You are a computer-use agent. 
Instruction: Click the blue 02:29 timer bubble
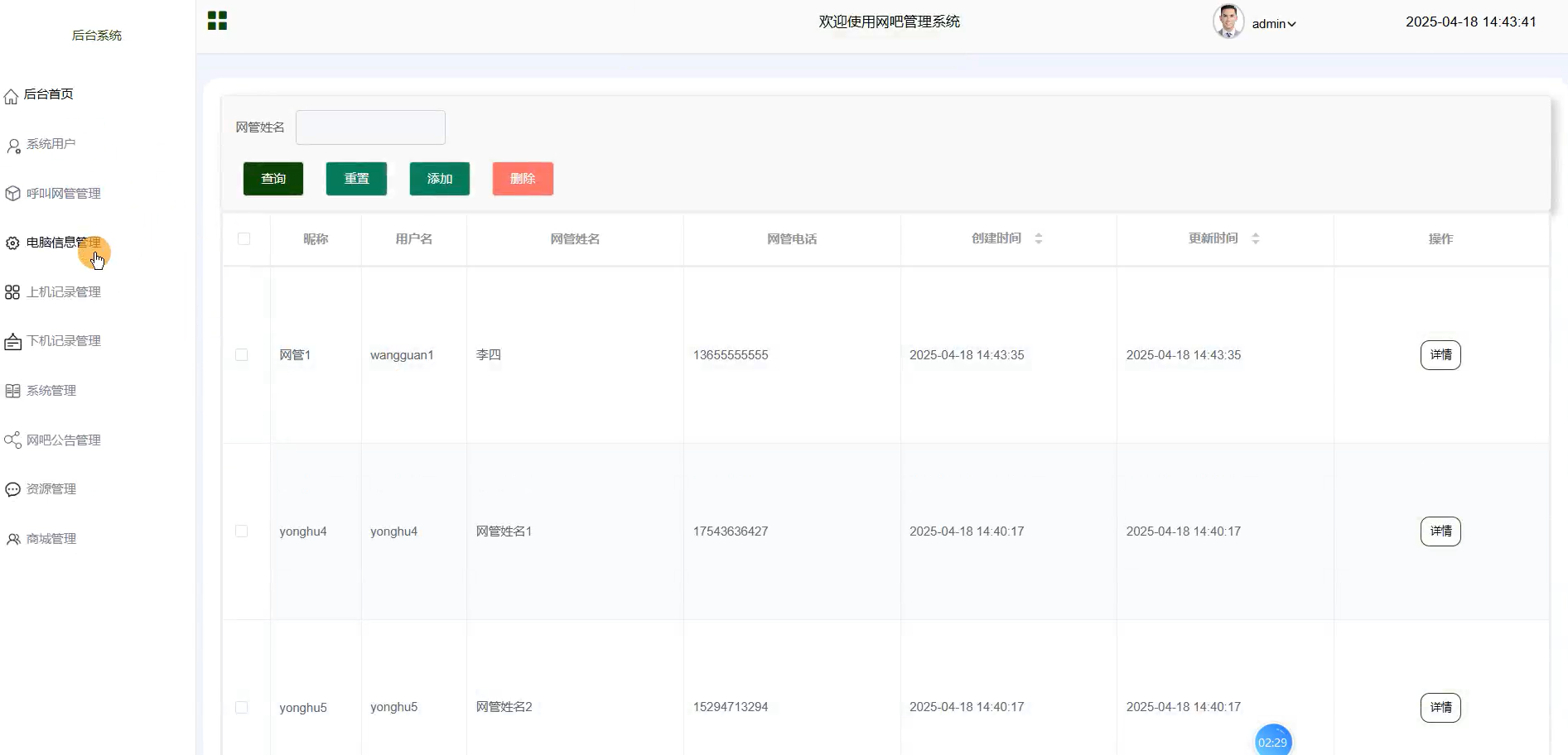[1273, 740]
